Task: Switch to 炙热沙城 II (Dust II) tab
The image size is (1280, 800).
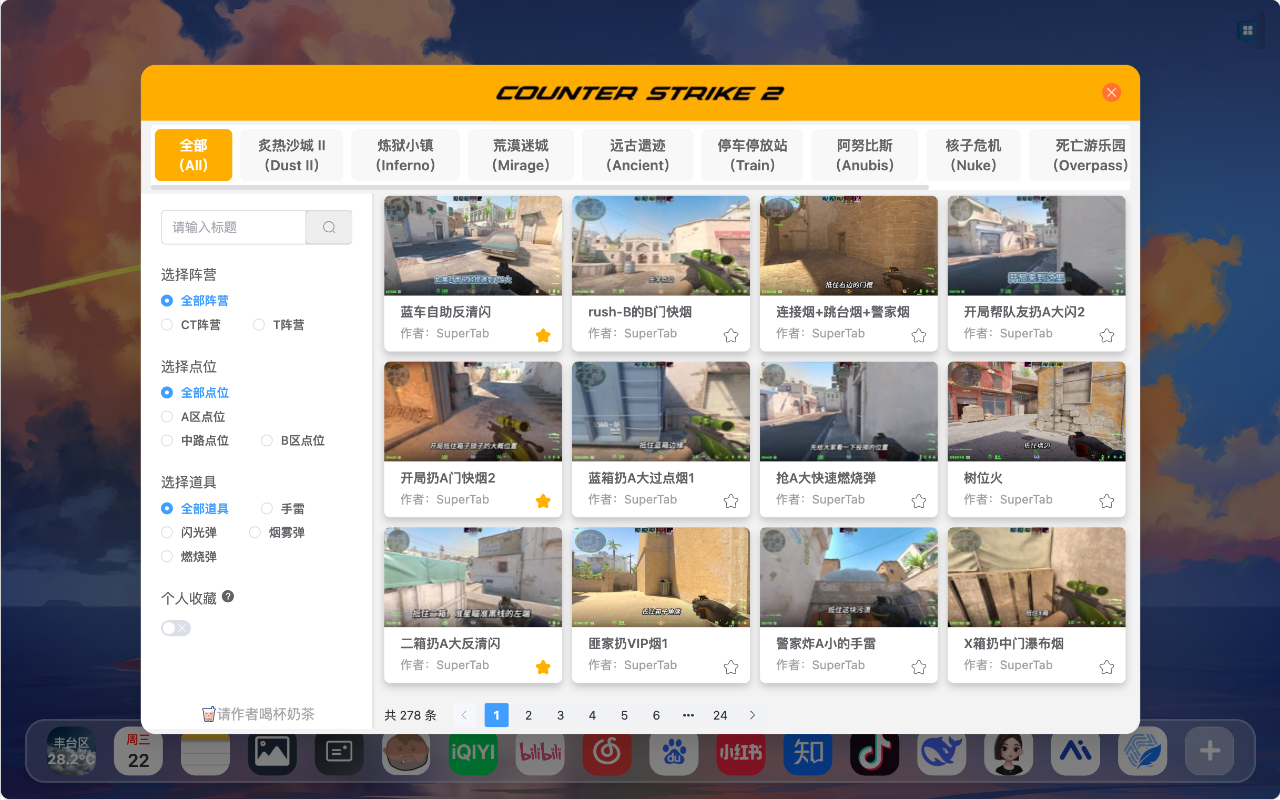Action: [x=292, y=155]
